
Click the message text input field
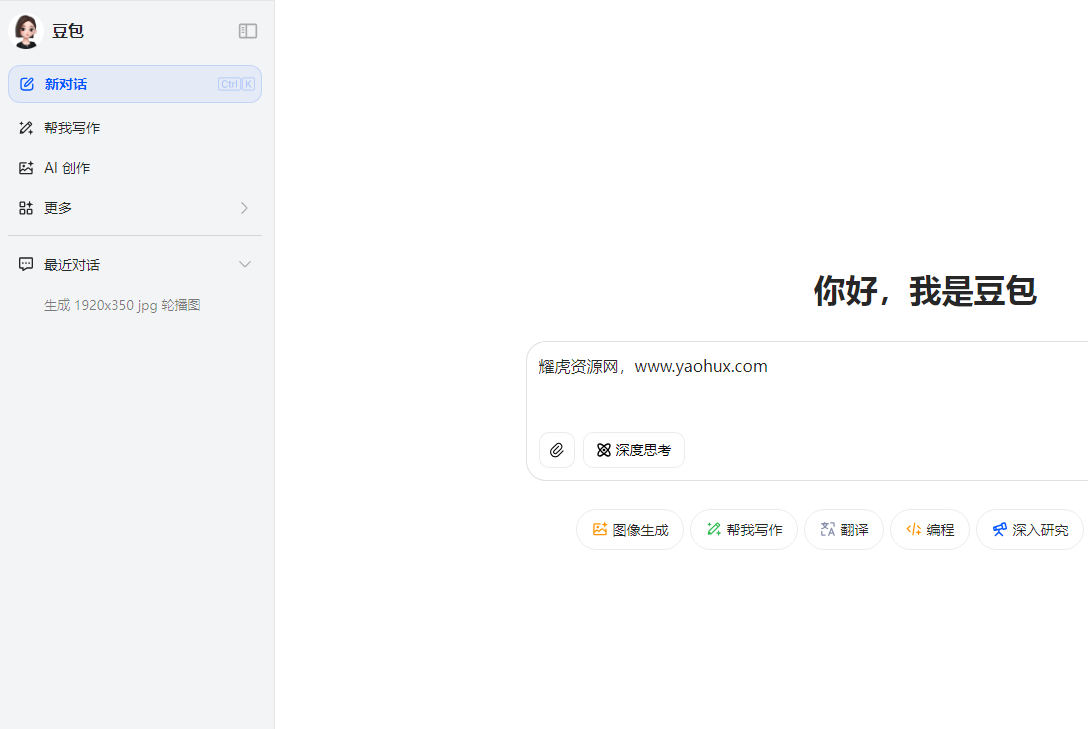(800, 385)
